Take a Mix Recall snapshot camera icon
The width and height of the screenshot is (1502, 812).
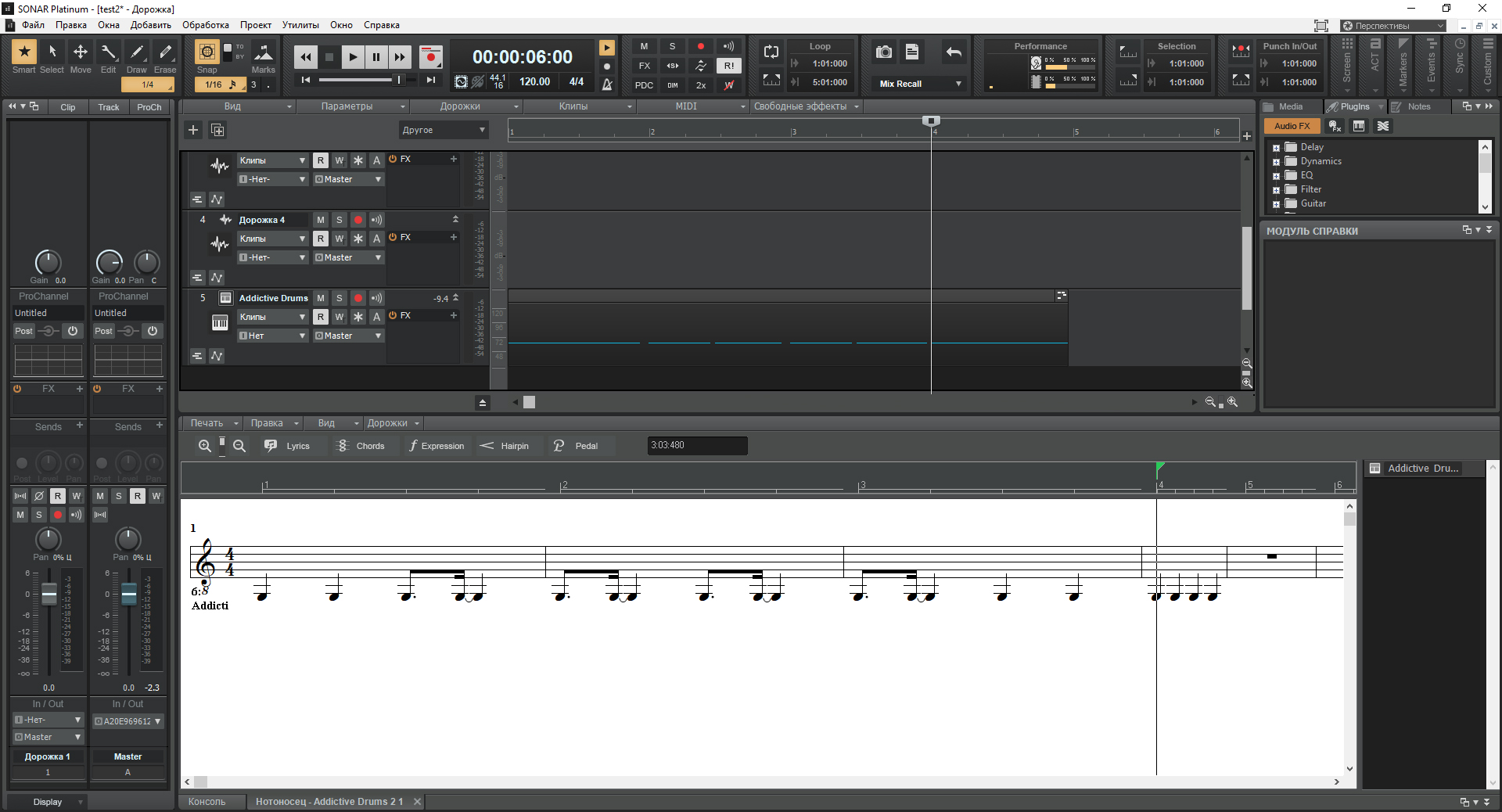pyautogui.click(x=884, y=52)
